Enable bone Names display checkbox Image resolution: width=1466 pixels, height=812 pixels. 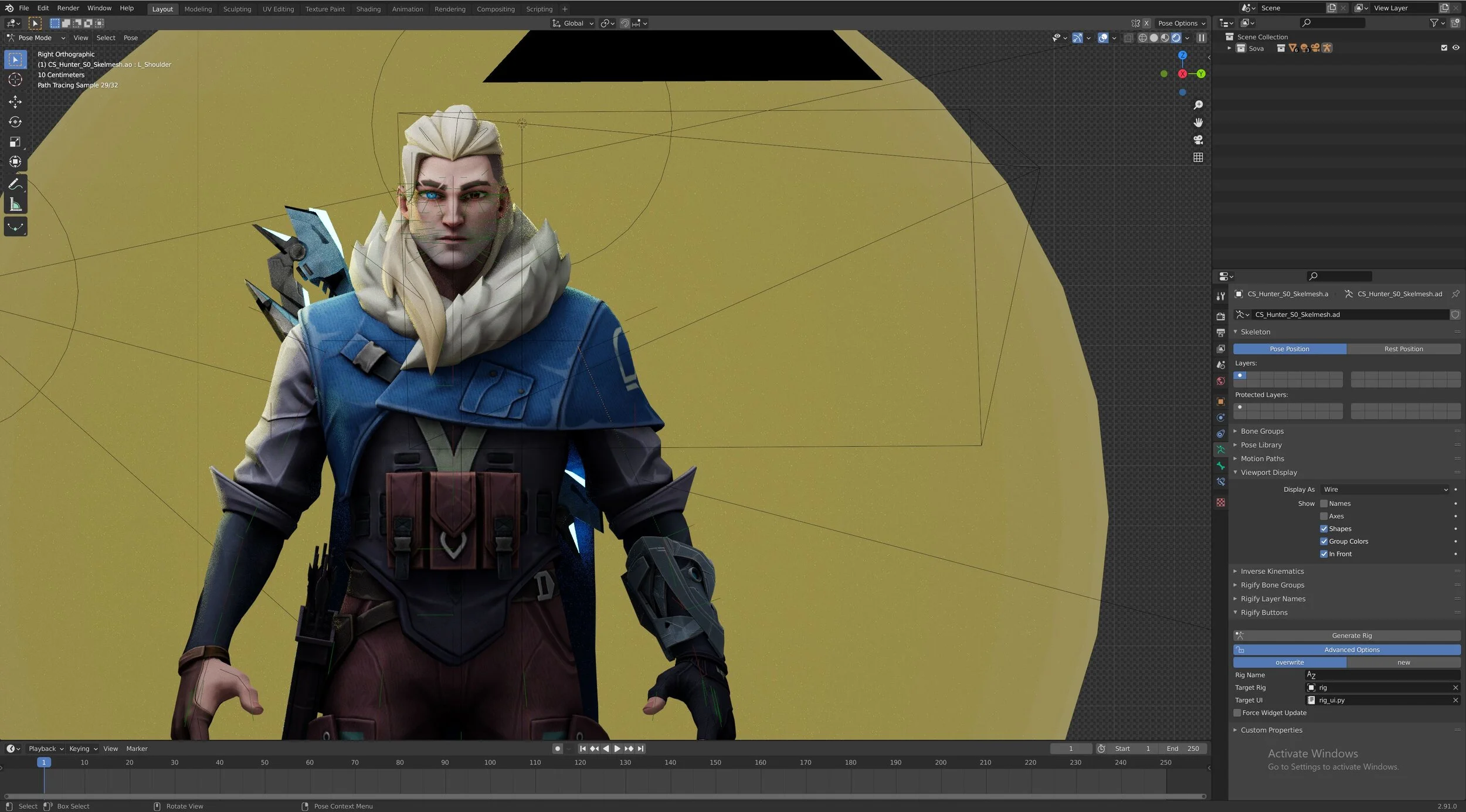pyautogui.click(x=1324, y=504)
